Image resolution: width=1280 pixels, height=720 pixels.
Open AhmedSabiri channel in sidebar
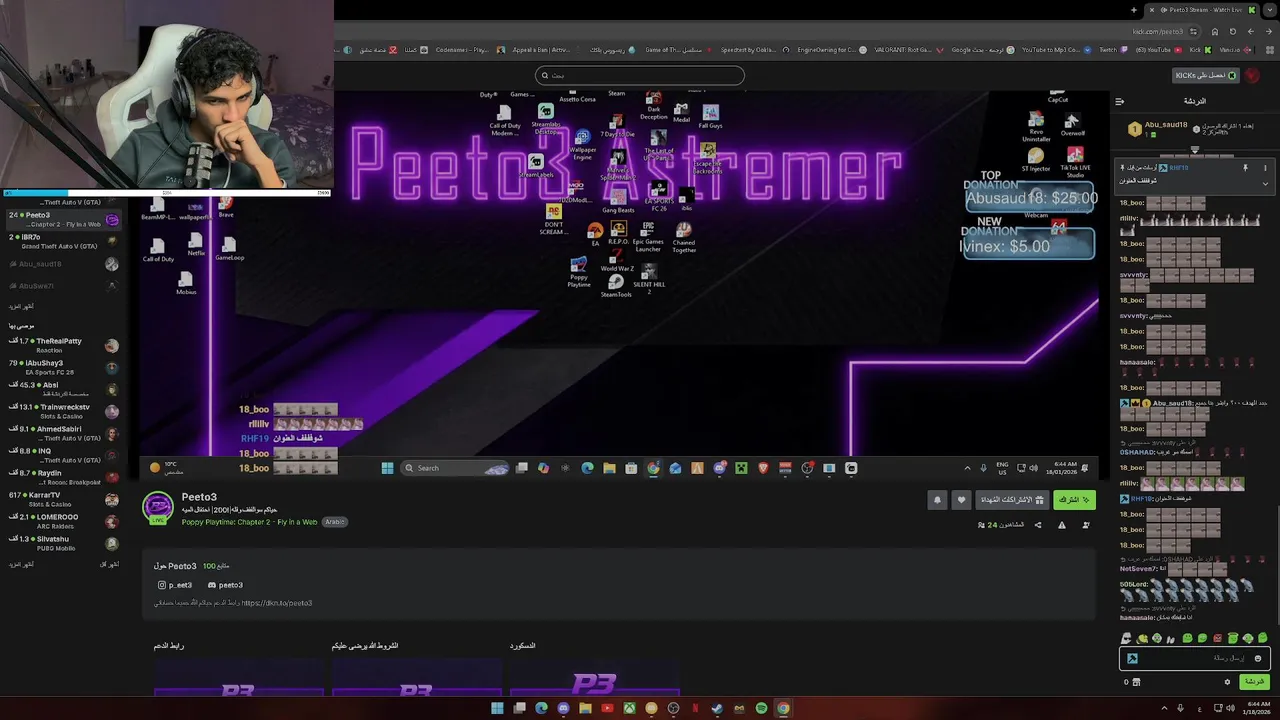point(64,433)
